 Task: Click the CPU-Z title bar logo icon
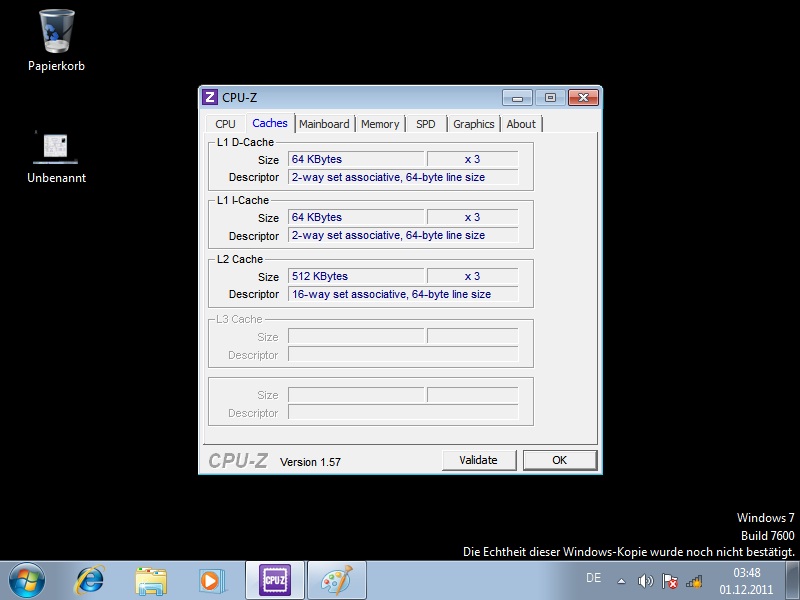pyautogui.click(x=209, y=97)
